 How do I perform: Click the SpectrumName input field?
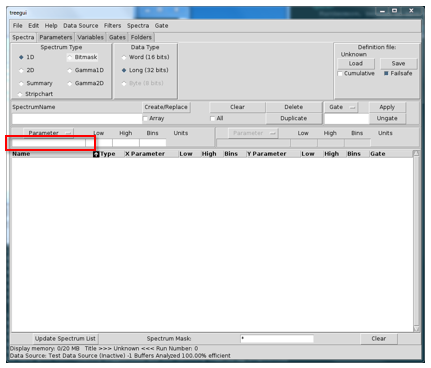[x=77, y=119]
